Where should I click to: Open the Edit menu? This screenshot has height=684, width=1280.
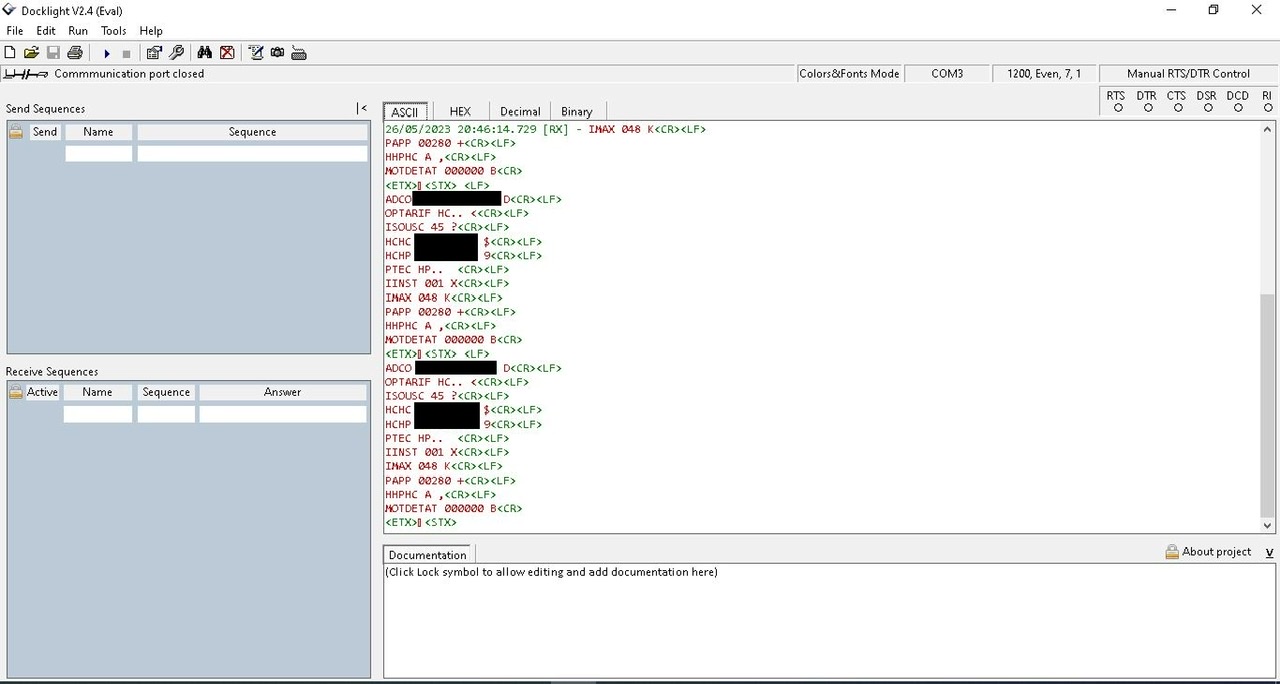pyautogui.click(x=46, y=31)
